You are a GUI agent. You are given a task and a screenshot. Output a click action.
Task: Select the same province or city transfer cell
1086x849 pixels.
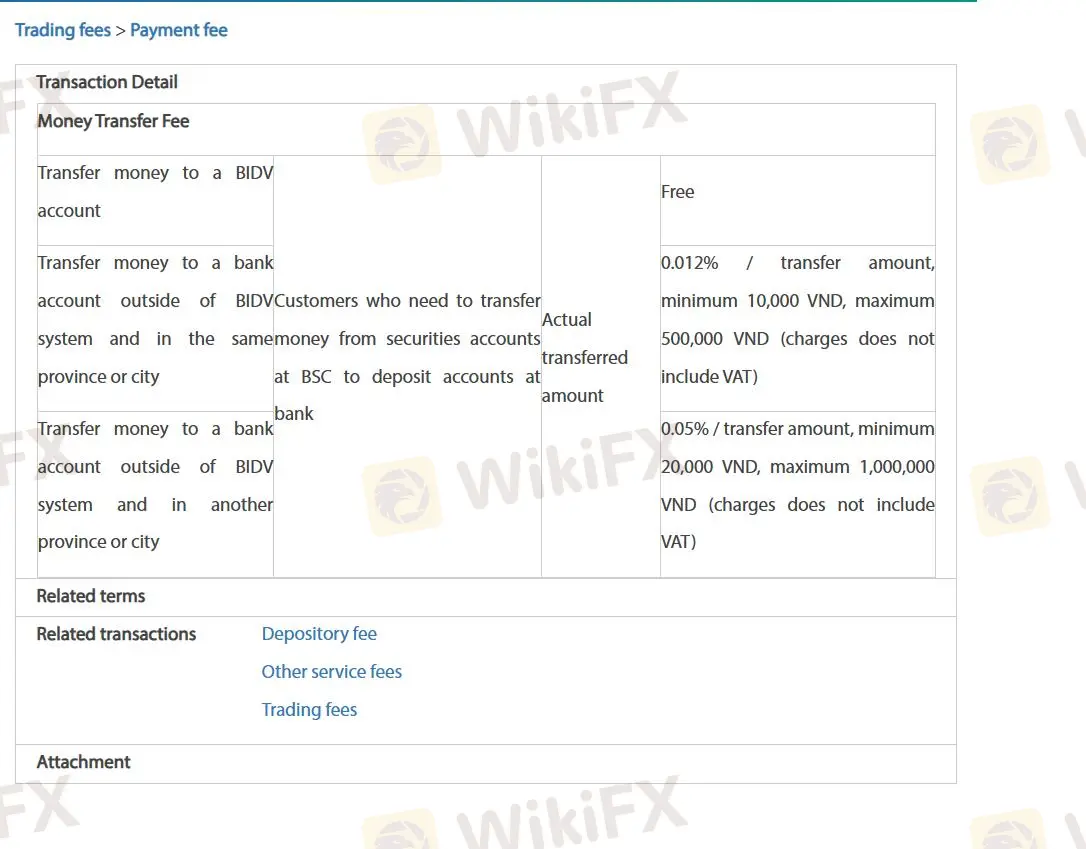(x=155, y=320)
